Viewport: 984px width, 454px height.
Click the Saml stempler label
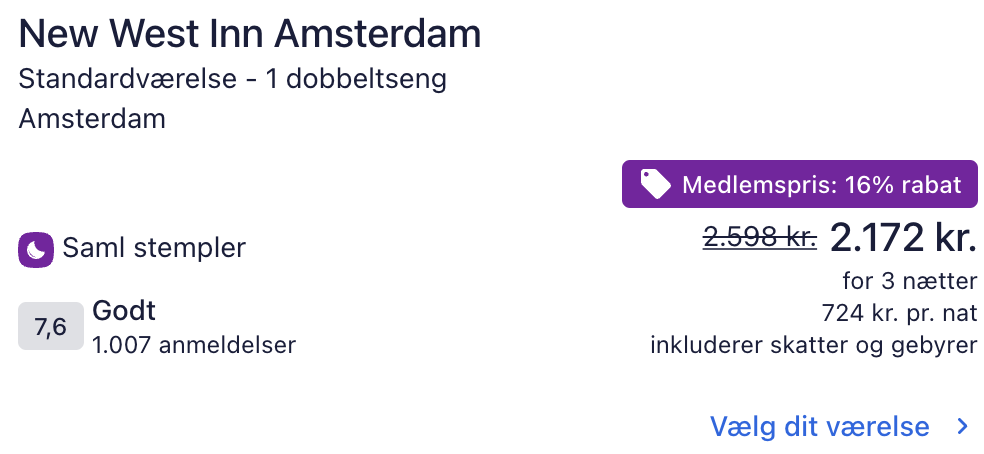(x=154, y=248)
